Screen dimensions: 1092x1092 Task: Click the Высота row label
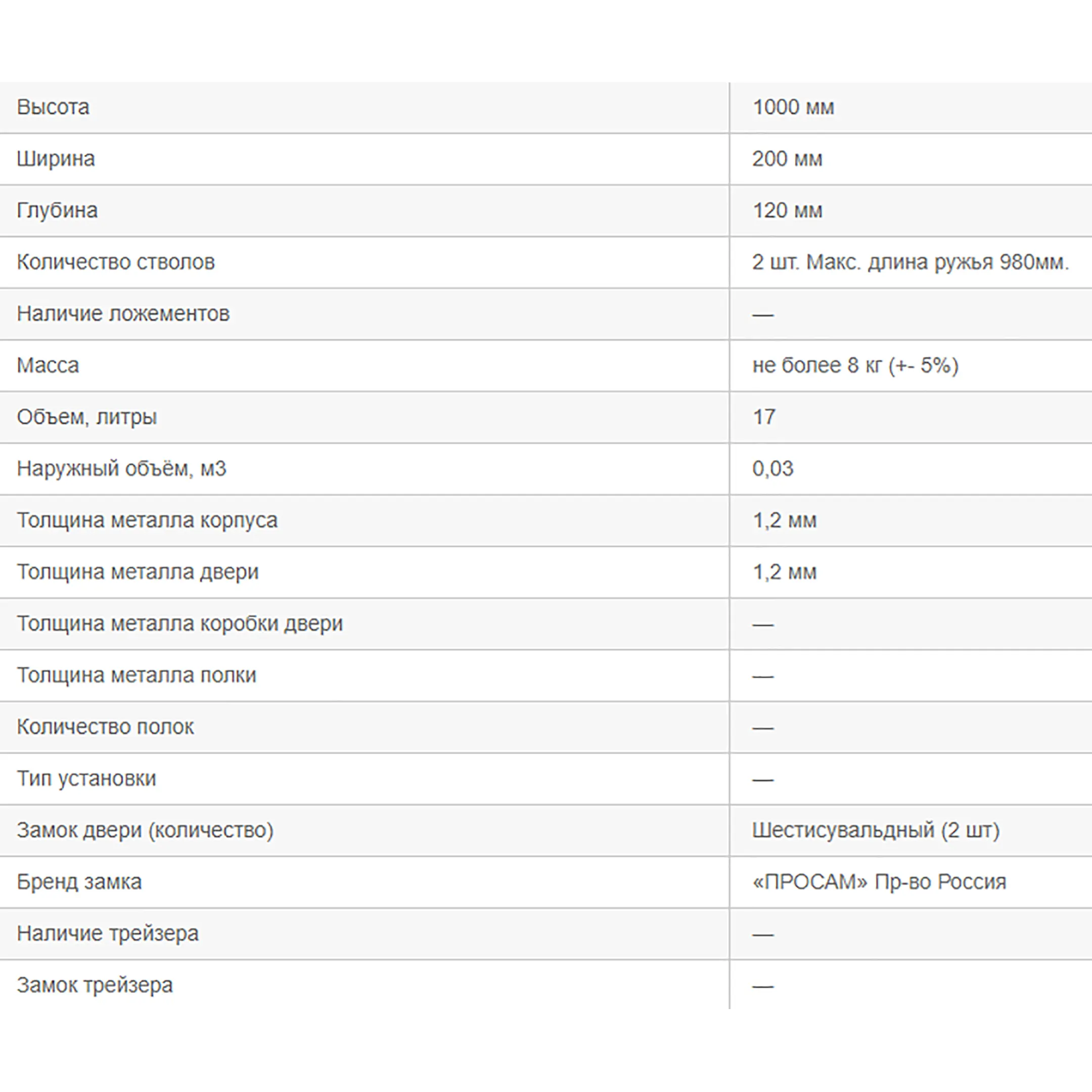(x=53, y=107)
